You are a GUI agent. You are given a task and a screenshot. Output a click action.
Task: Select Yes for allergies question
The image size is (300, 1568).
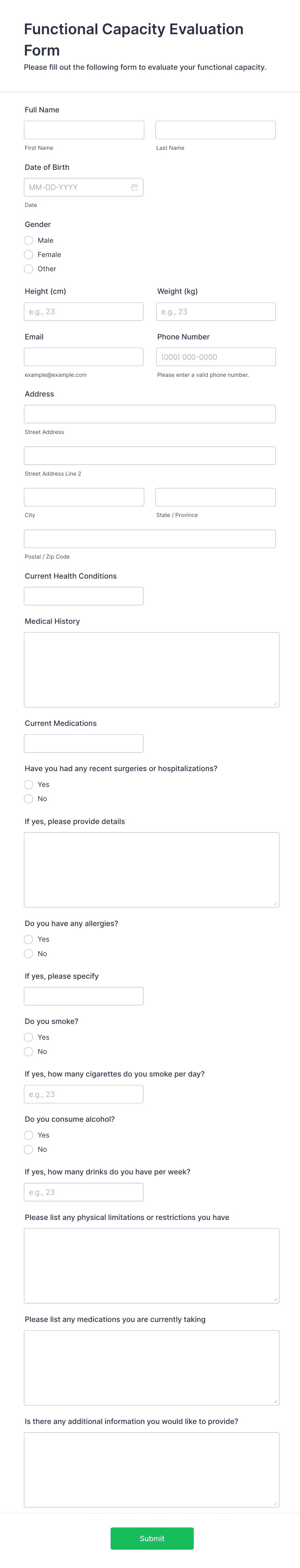point(29,939)
